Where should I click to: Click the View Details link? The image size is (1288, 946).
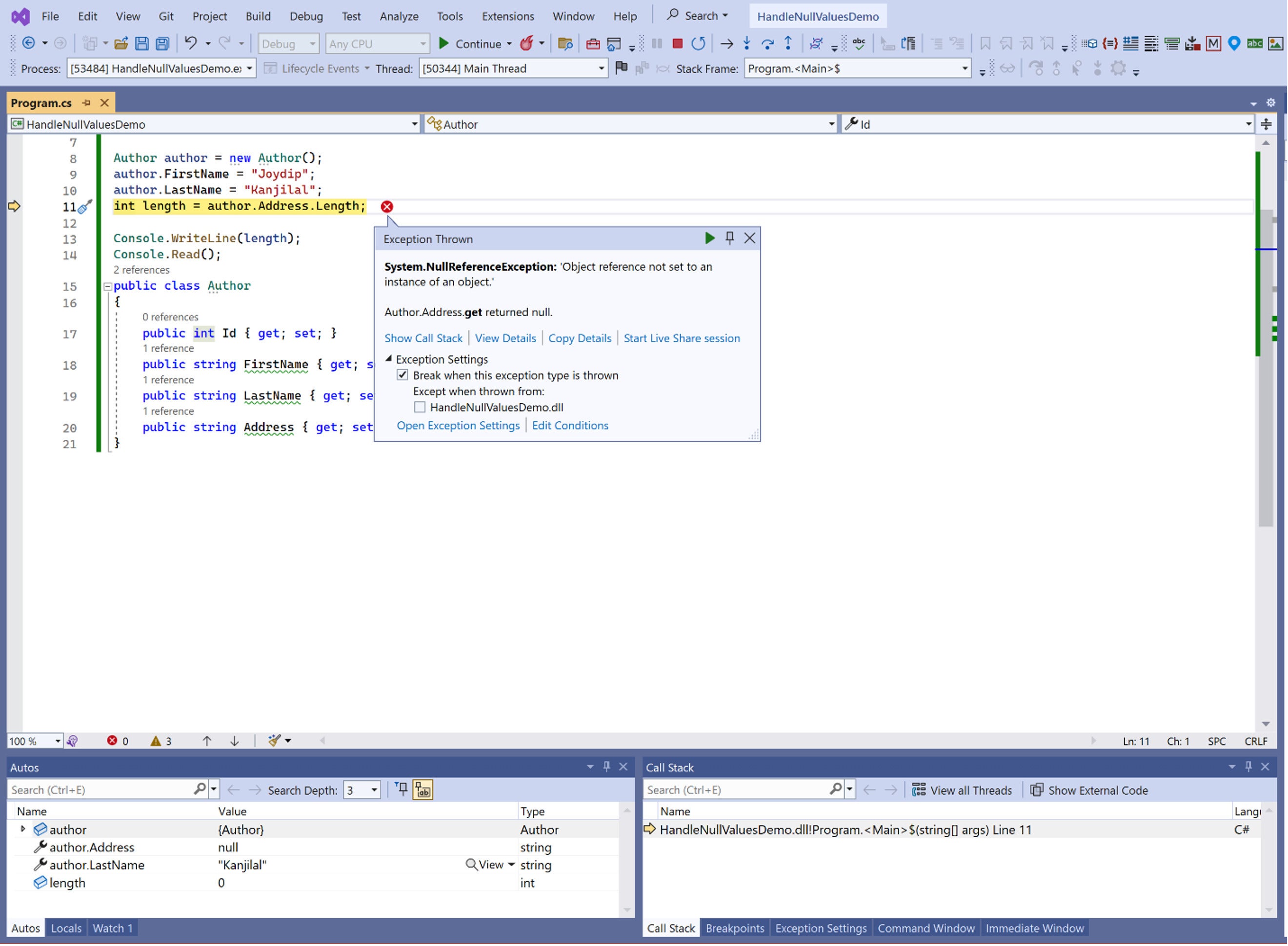(505, 338)
